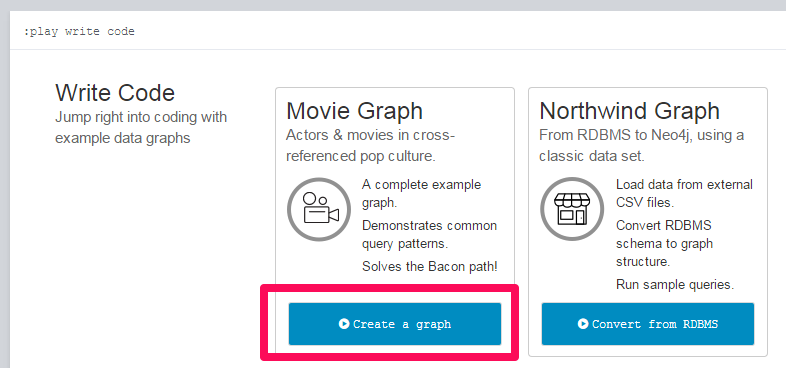Image resolution: width=786 pixels, height=368 pixels.
Task: Click 'Actors & movies in cross-referenced' description
Action: [x=370, y=145]
